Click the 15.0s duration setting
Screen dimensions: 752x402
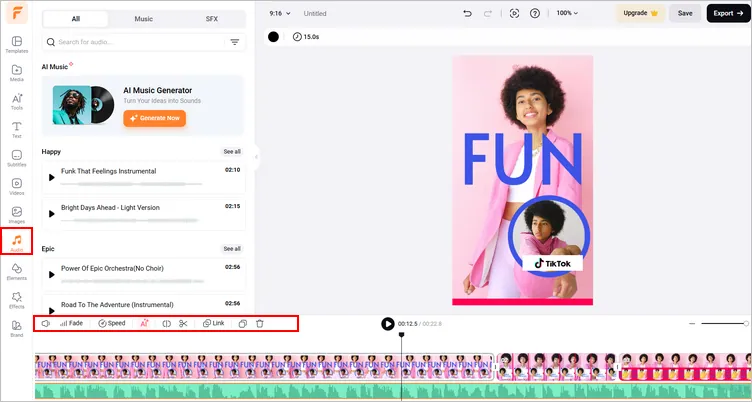click(x=306, y=37)
